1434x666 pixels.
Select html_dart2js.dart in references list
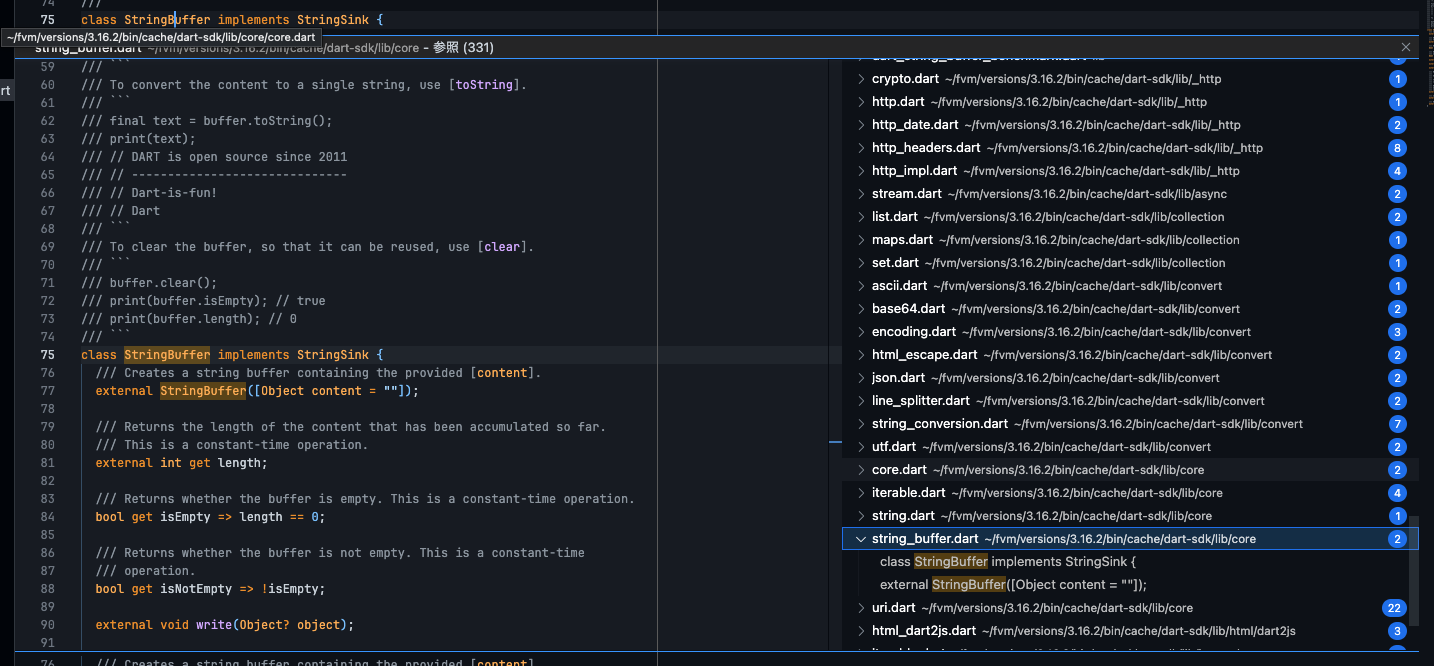(x=1130, y=631)
